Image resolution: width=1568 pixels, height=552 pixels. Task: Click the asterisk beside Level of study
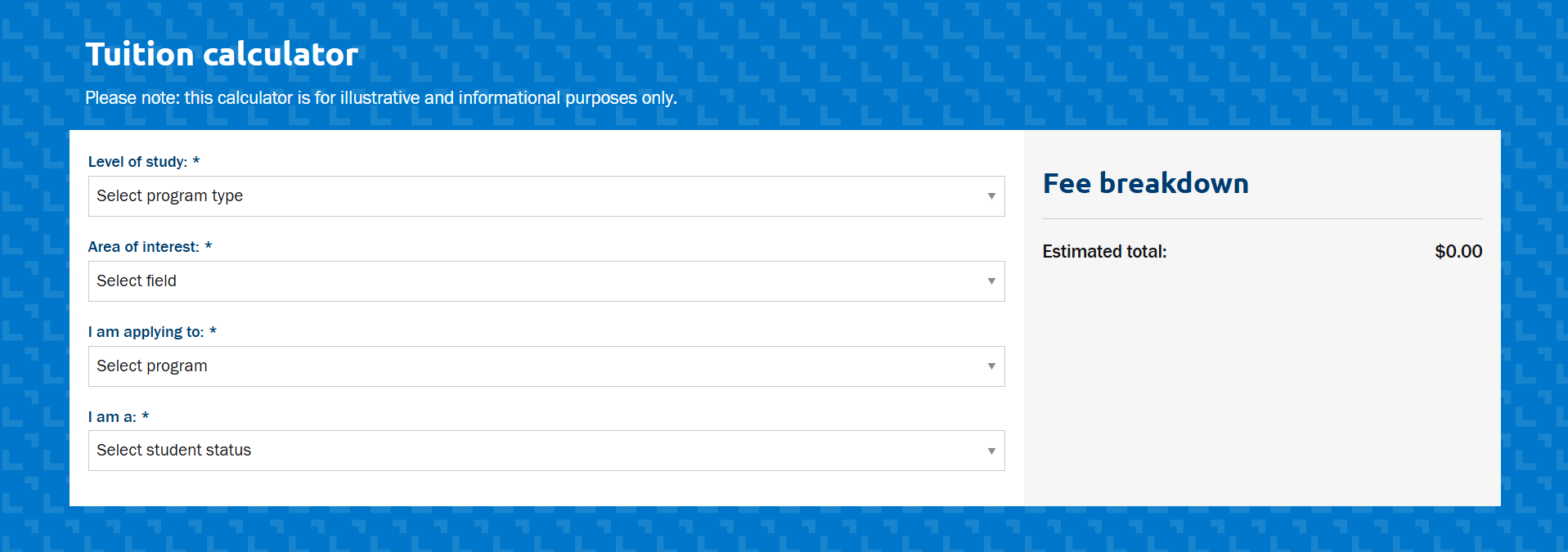tap(196, 161)
